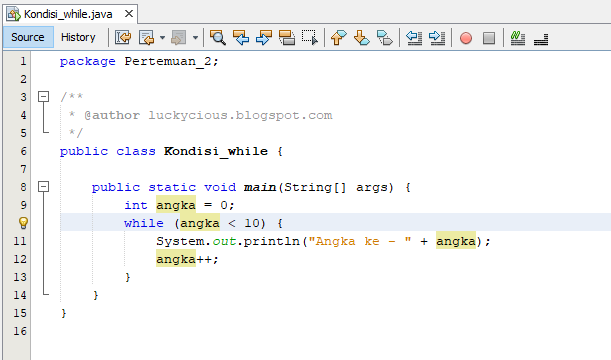
Task: Click '@author luckycious.blogspot.com' comment text
Action: click(208, 115)
